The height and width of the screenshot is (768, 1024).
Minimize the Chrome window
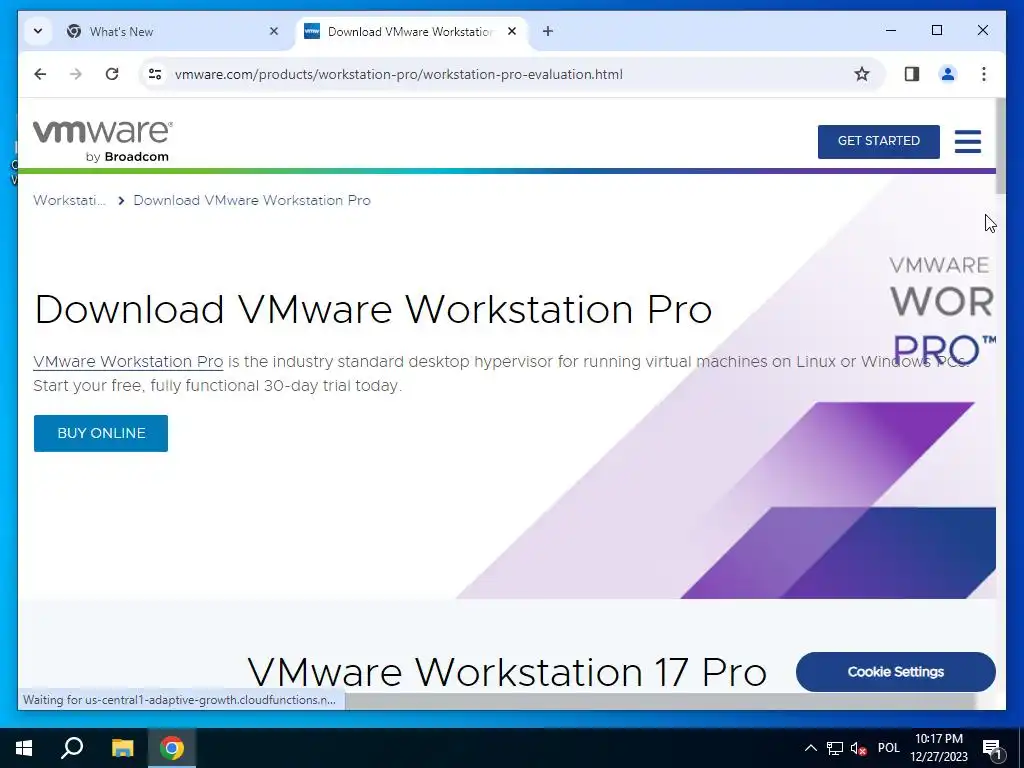[x=891, y=30]
